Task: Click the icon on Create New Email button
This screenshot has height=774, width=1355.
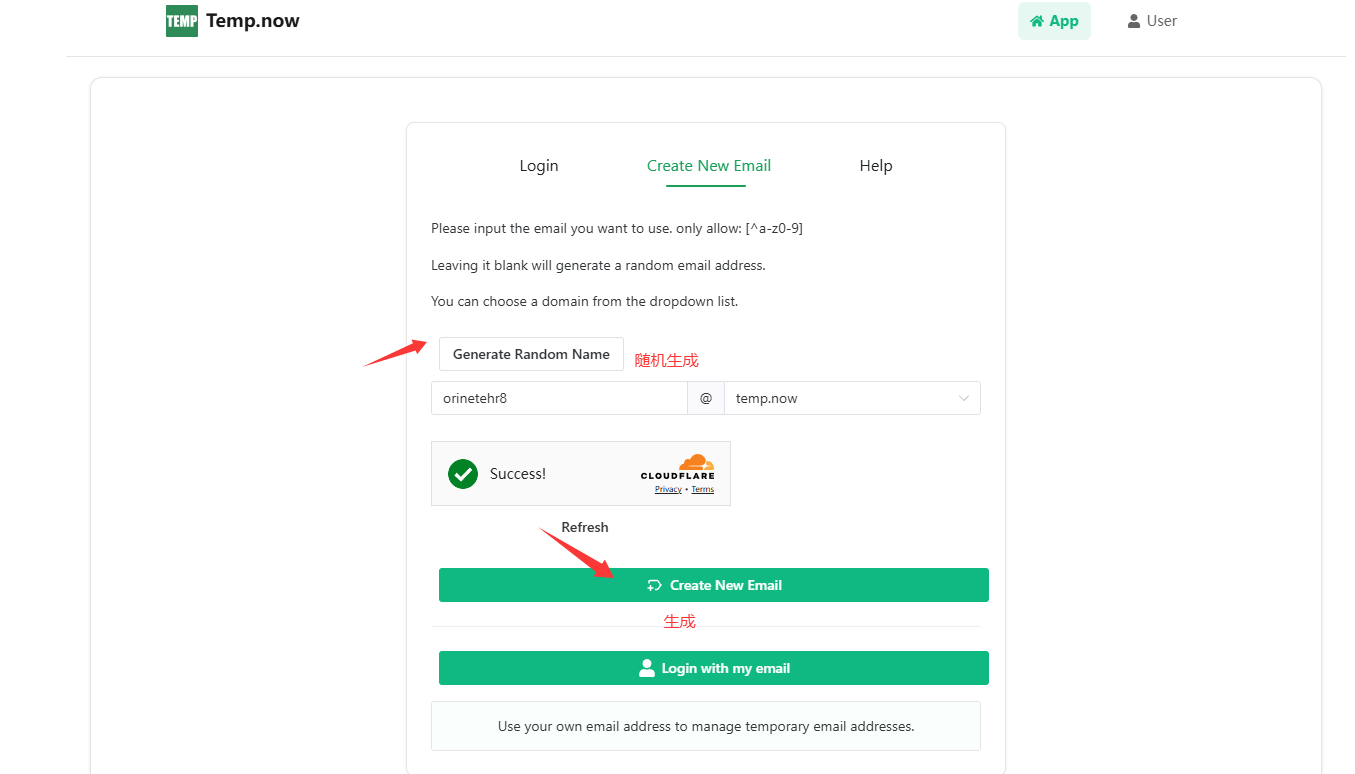Action: (654, 585)
